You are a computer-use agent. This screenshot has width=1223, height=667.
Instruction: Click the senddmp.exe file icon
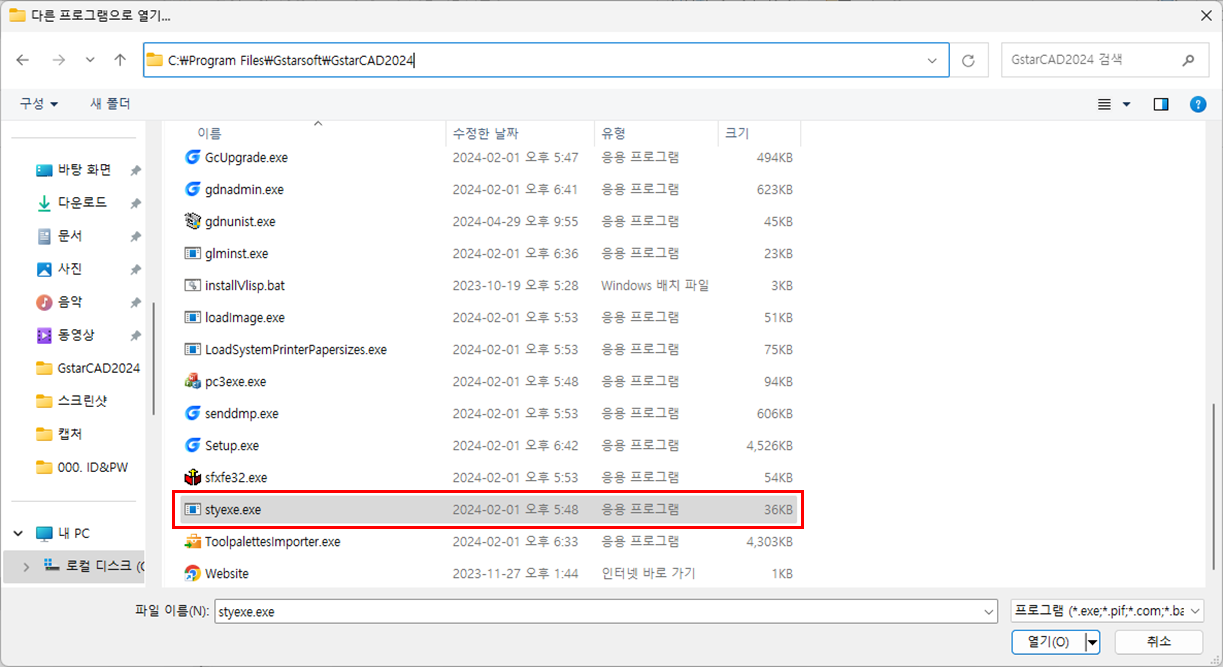[x=194, y=413]
